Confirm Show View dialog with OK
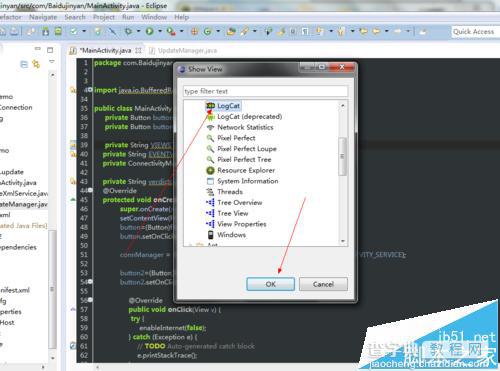The height and width of the screenshot is (371, 500). (270, 284)
